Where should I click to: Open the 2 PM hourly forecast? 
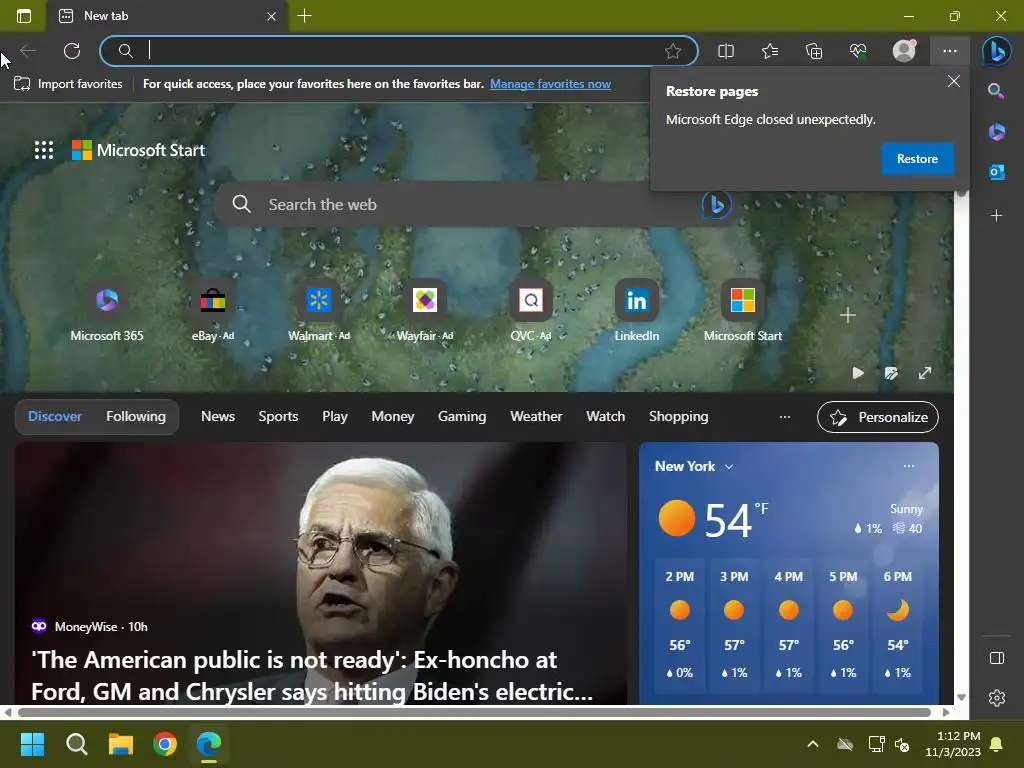[x=680, y=624]
